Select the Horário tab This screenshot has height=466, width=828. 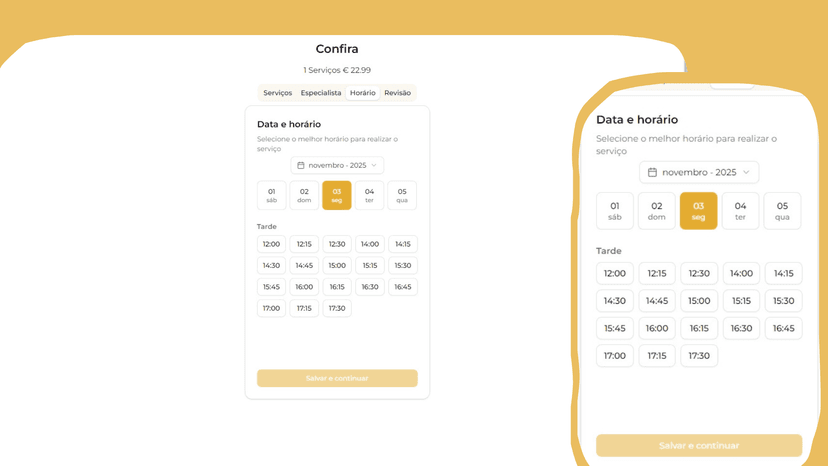(x=362, y=93)
